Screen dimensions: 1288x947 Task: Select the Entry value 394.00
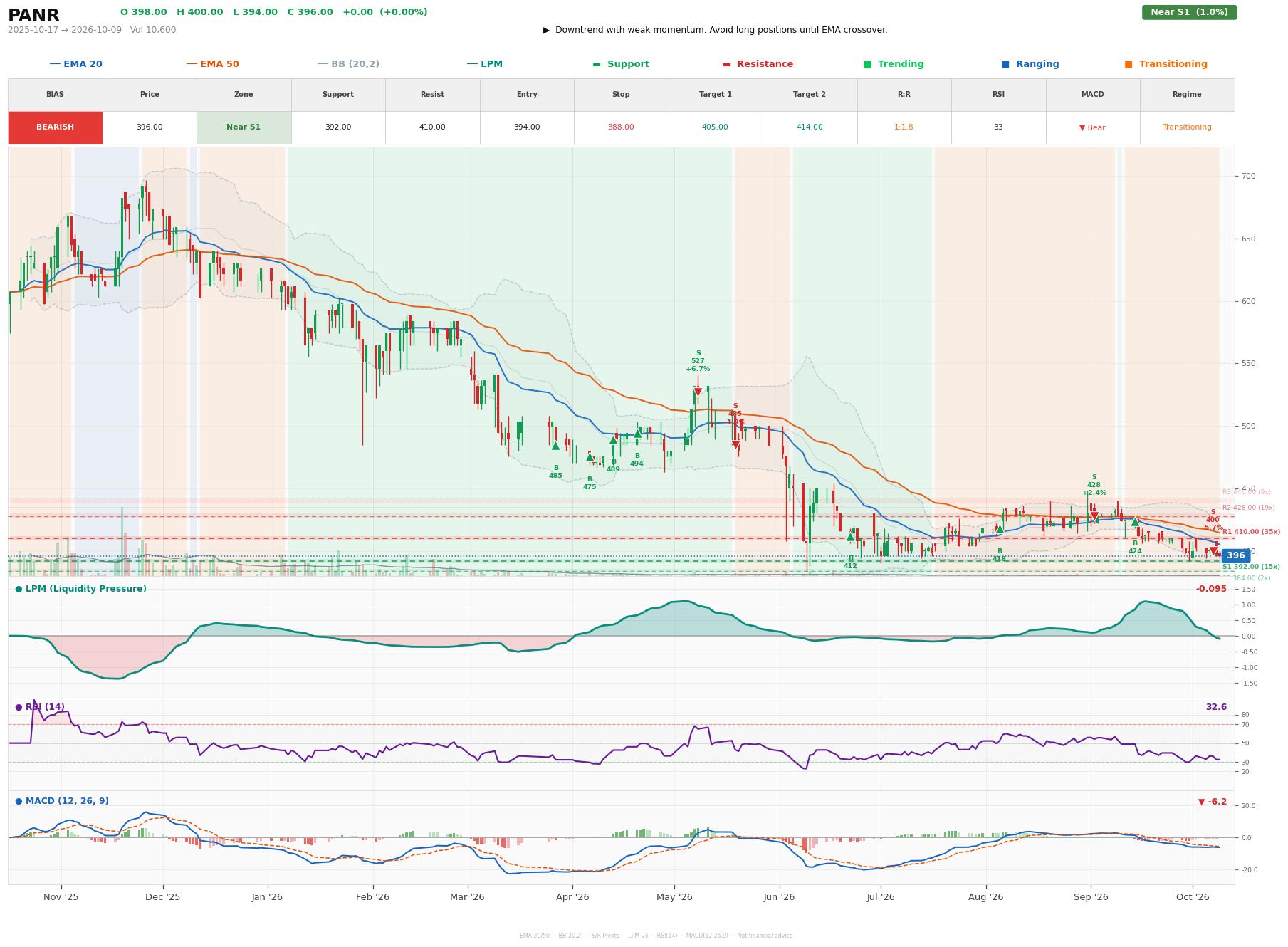(x=527, y=127)
